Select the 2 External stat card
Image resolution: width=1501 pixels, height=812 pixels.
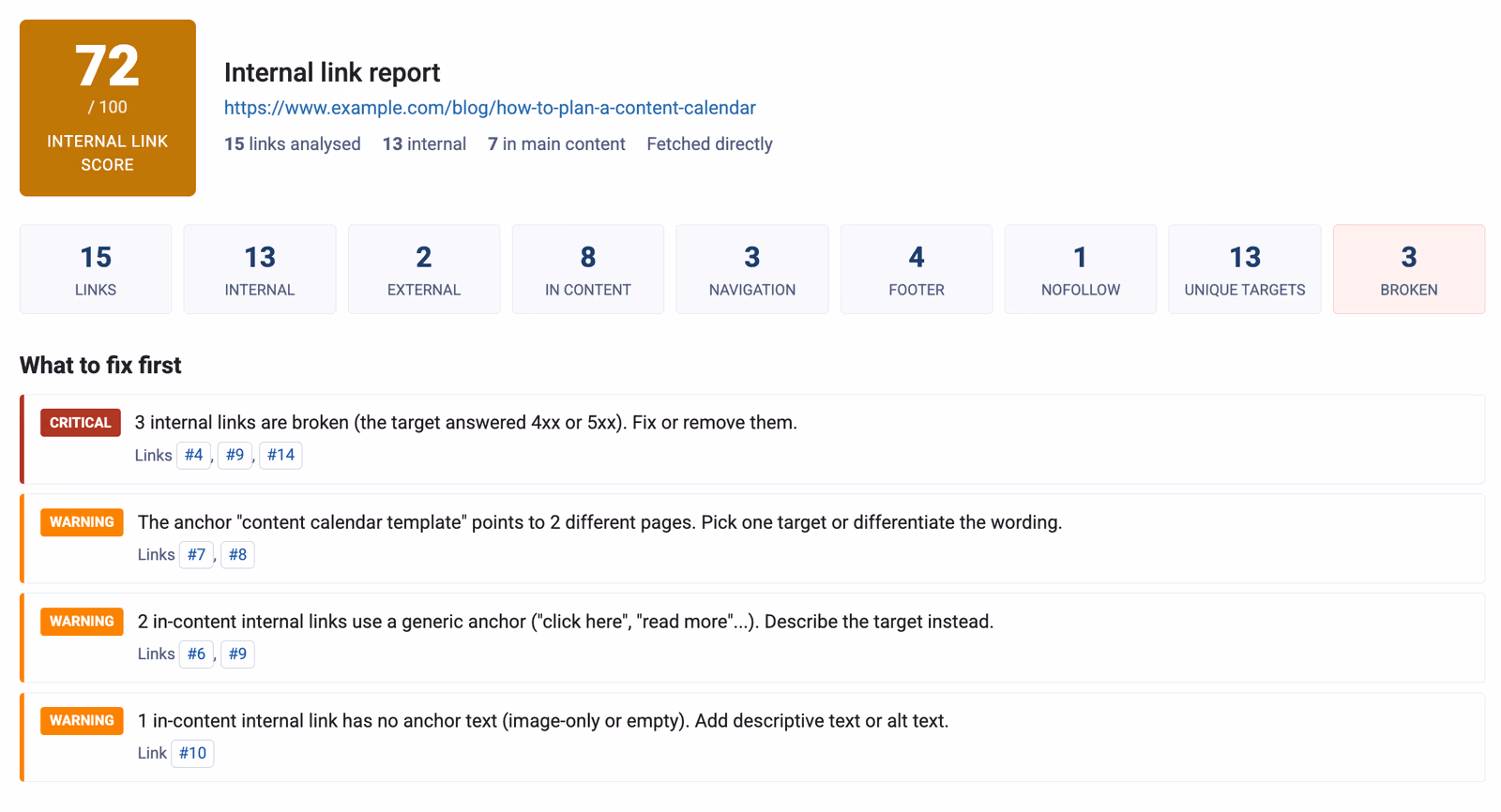tap(424, 269)
